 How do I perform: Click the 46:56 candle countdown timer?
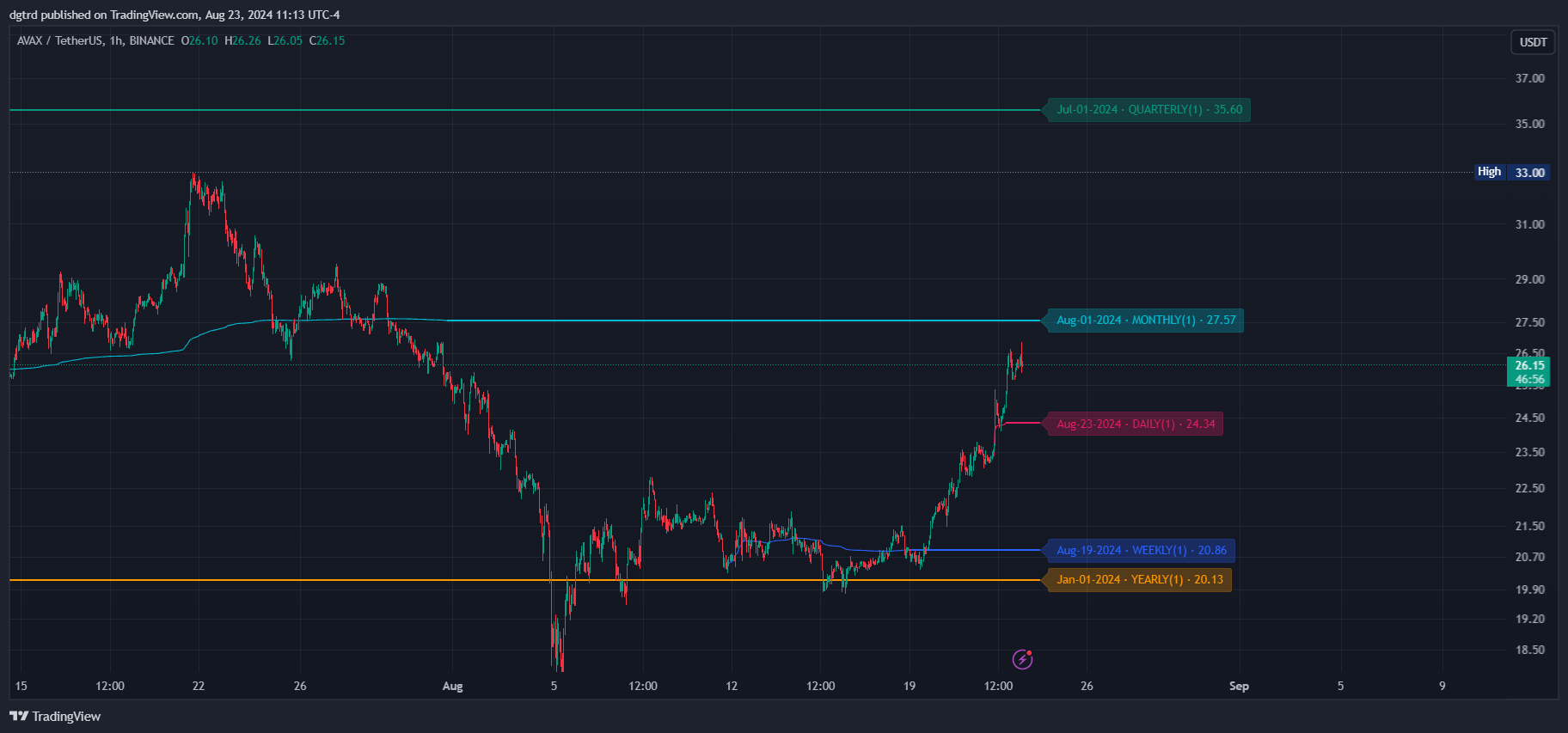pos(1529,379)
